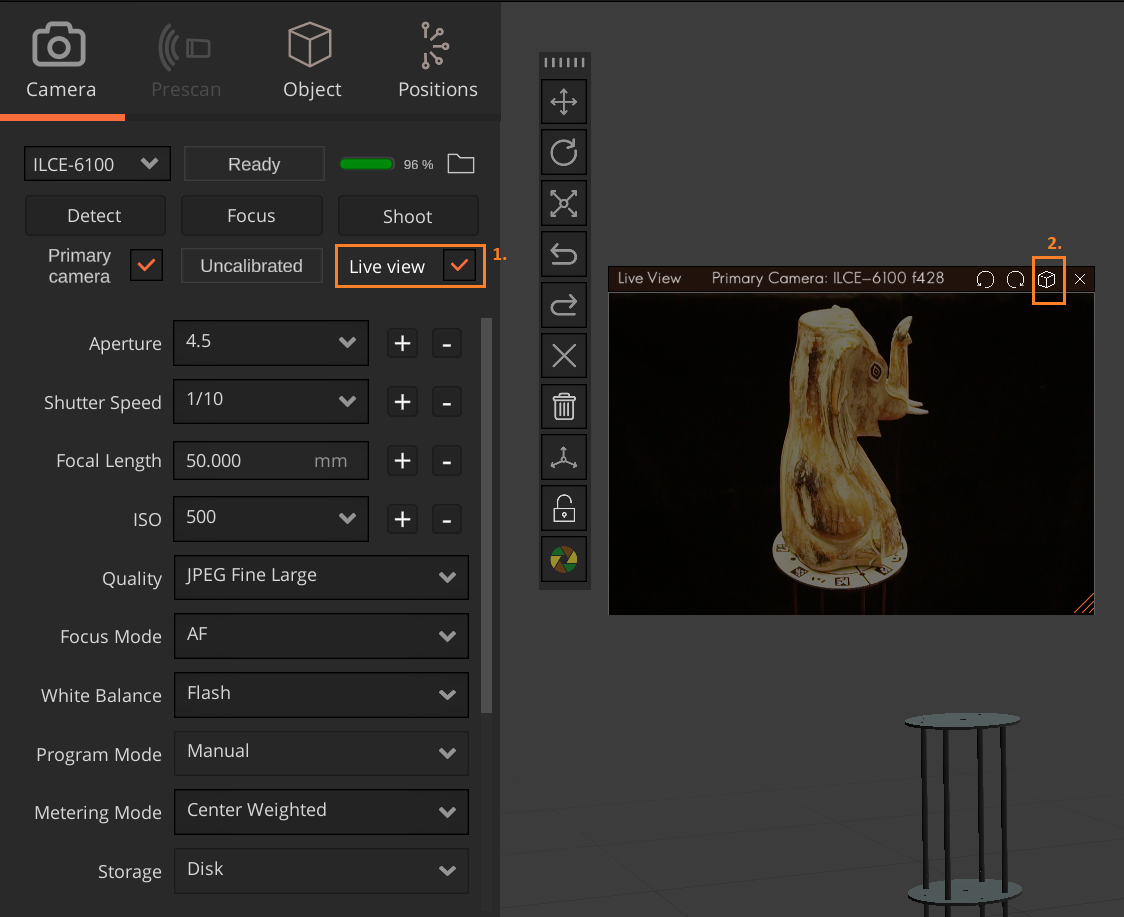The image size is (1124, 917).
Task: Click the toolbar drag handle grip
Action: [564, 62]
